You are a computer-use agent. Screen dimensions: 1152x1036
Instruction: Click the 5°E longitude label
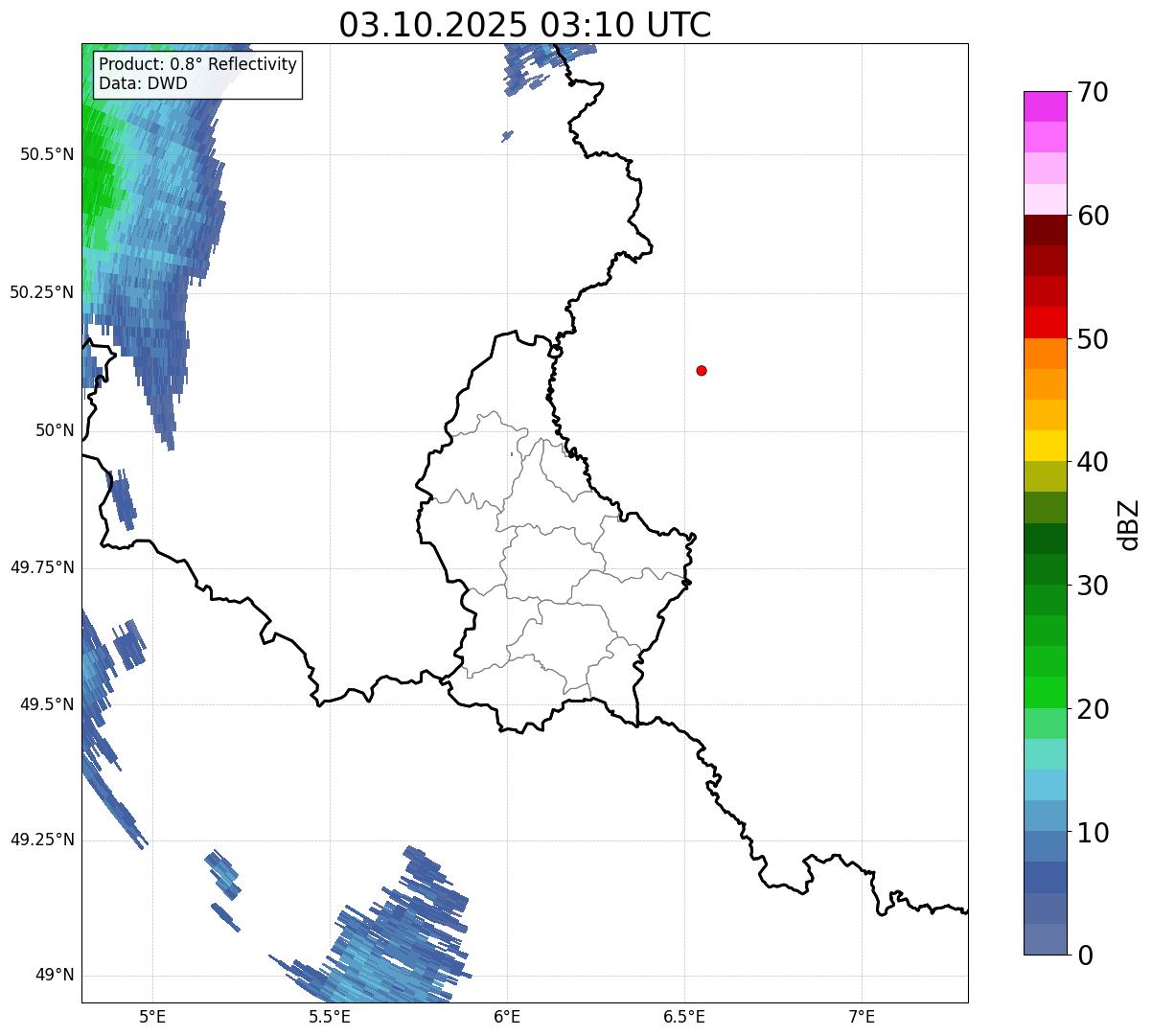152,1017
